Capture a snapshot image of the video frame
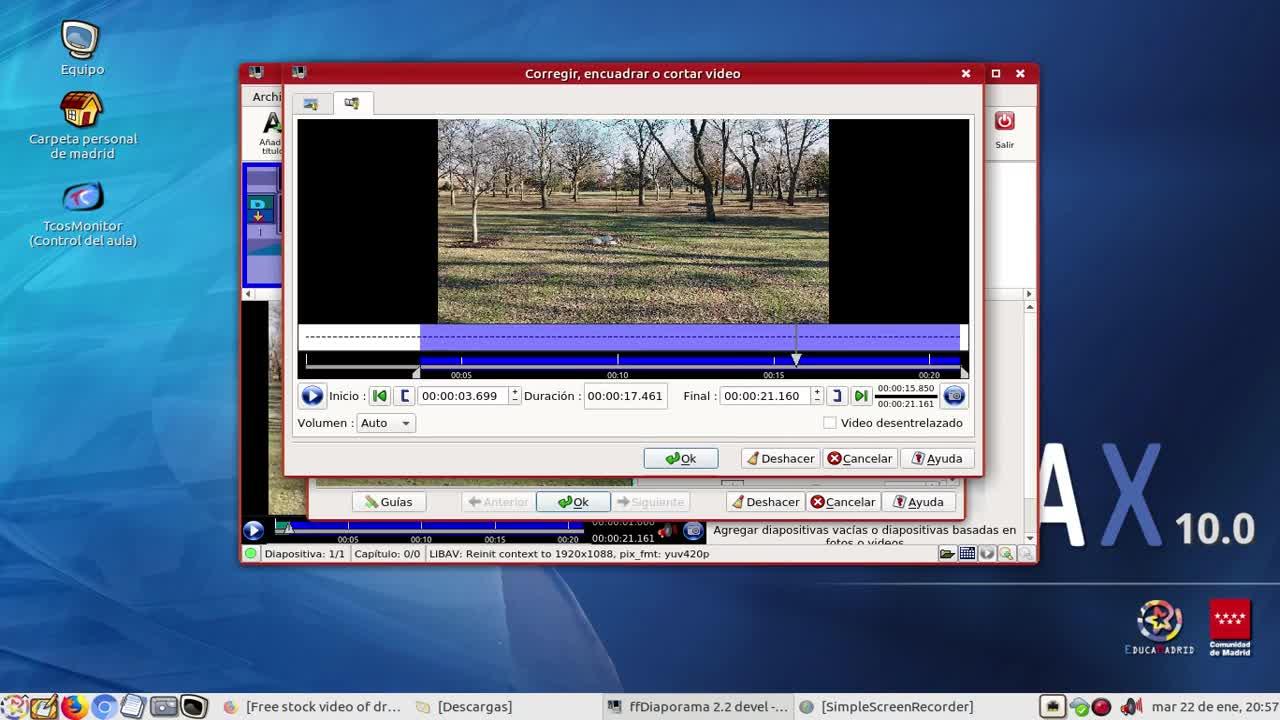Viewport: 1280px width, 720px height. pyautogui.click(x=954, y=396)
